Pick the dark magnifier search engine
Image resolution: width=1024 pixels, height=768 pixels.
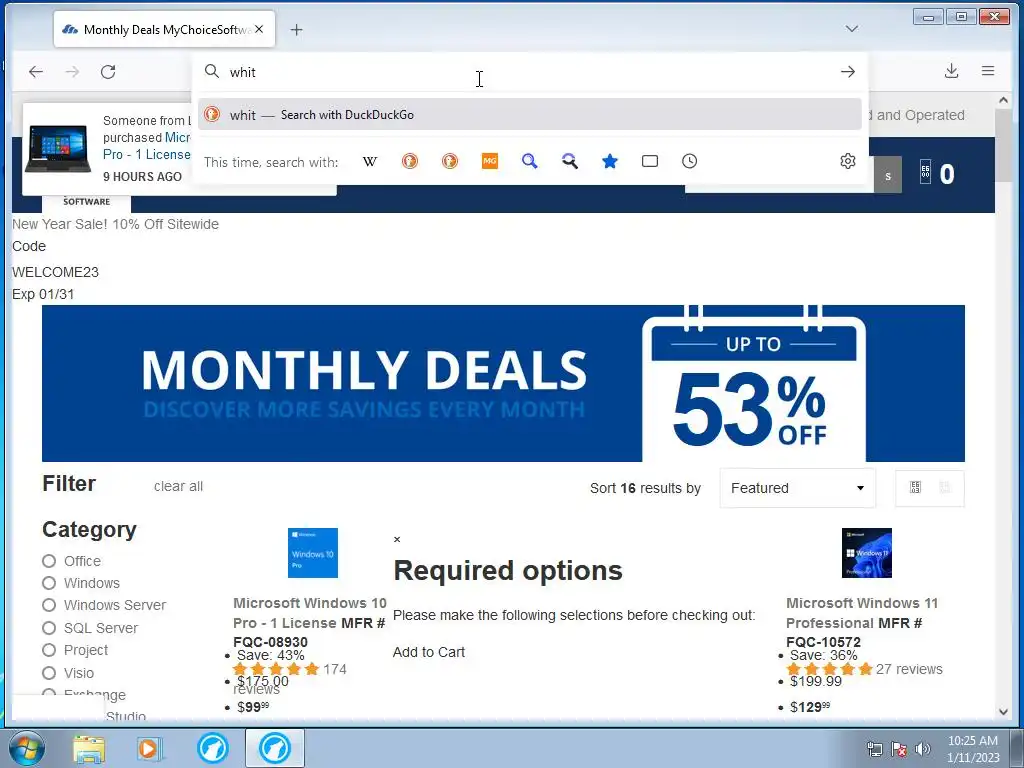569,161
